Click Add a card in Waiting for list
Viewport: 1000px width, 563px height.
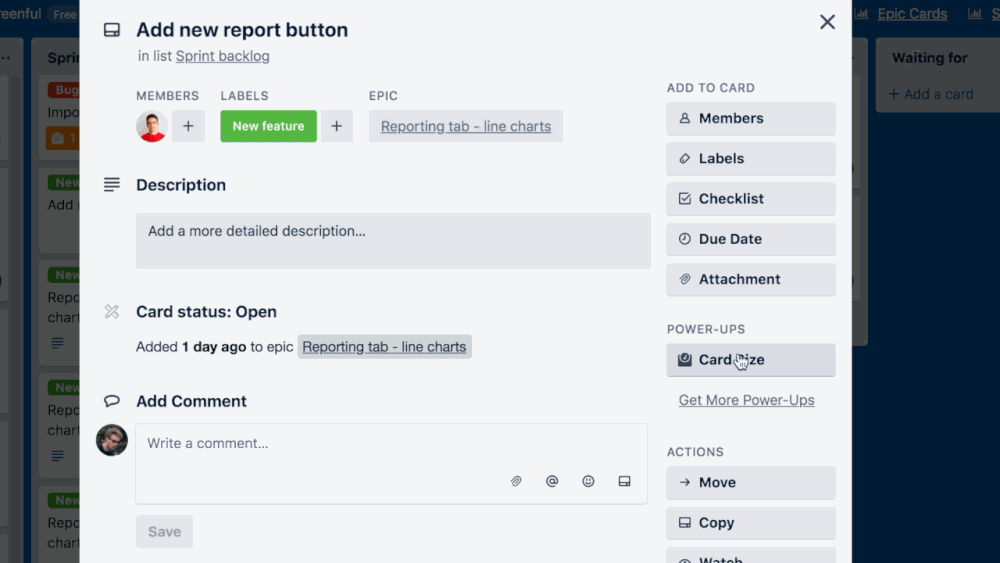[x=931, y=94]
